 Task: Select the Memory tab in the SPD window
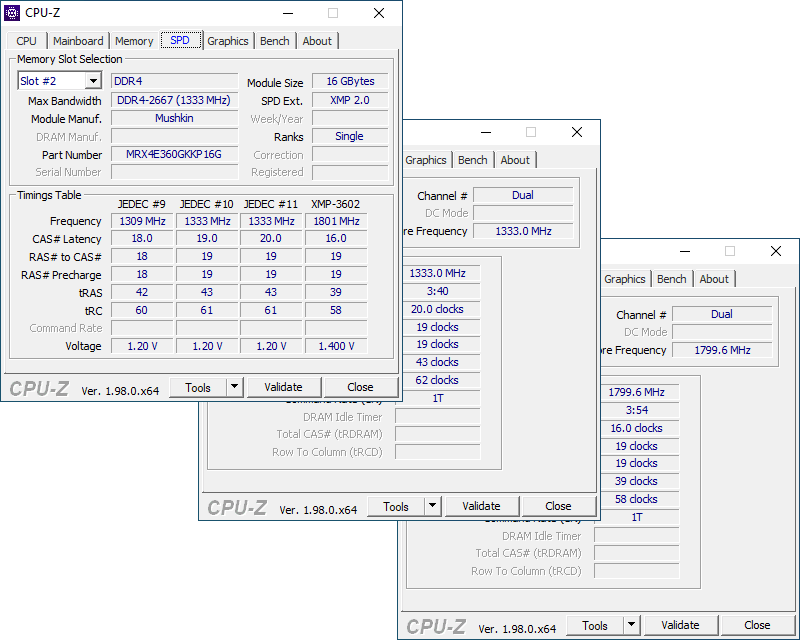tap(134, 41)
